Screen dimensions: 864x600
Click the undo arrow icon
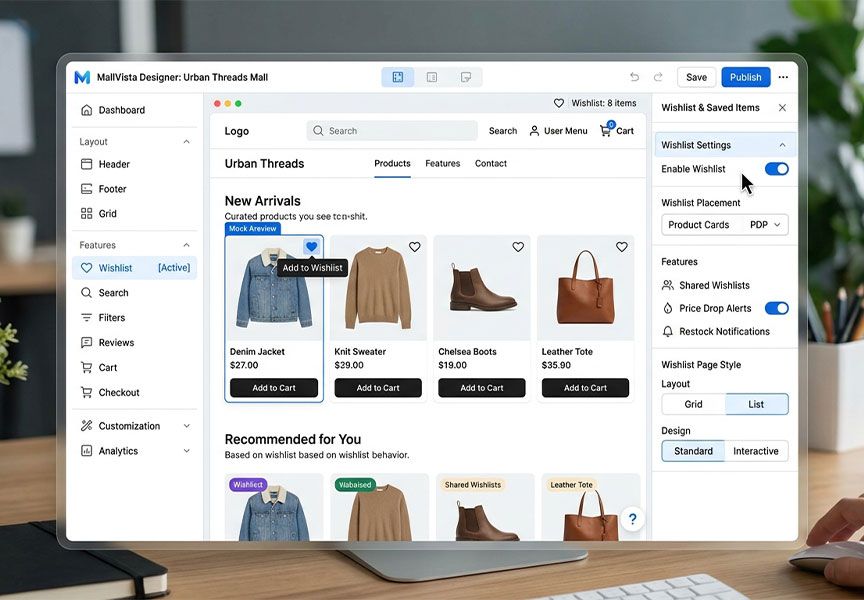(x=635, y=77)
